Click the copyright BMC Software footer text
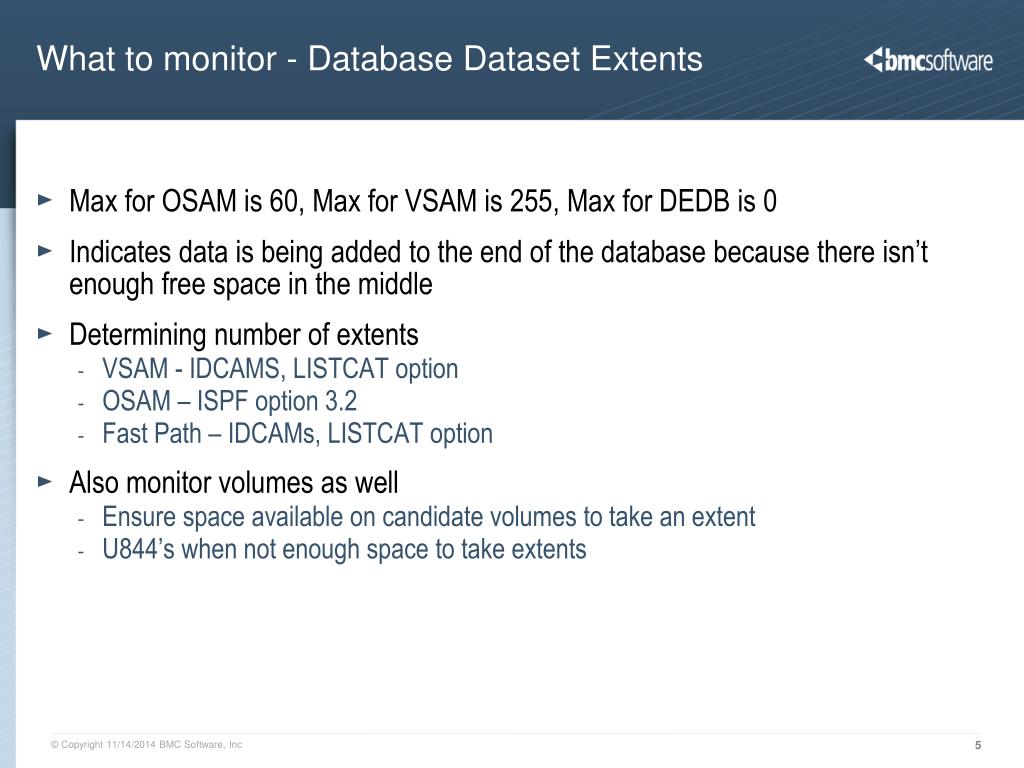Image resolution: width=1024 pixels, height=768 pixels. pos(147,745)
